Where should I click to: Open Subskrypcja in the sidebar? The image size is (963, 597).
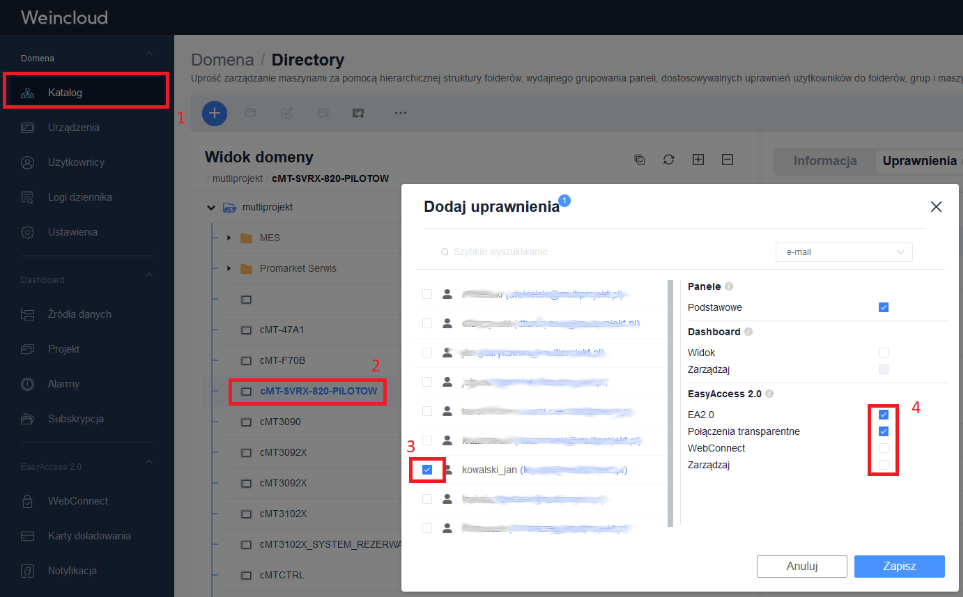point(76,419)
